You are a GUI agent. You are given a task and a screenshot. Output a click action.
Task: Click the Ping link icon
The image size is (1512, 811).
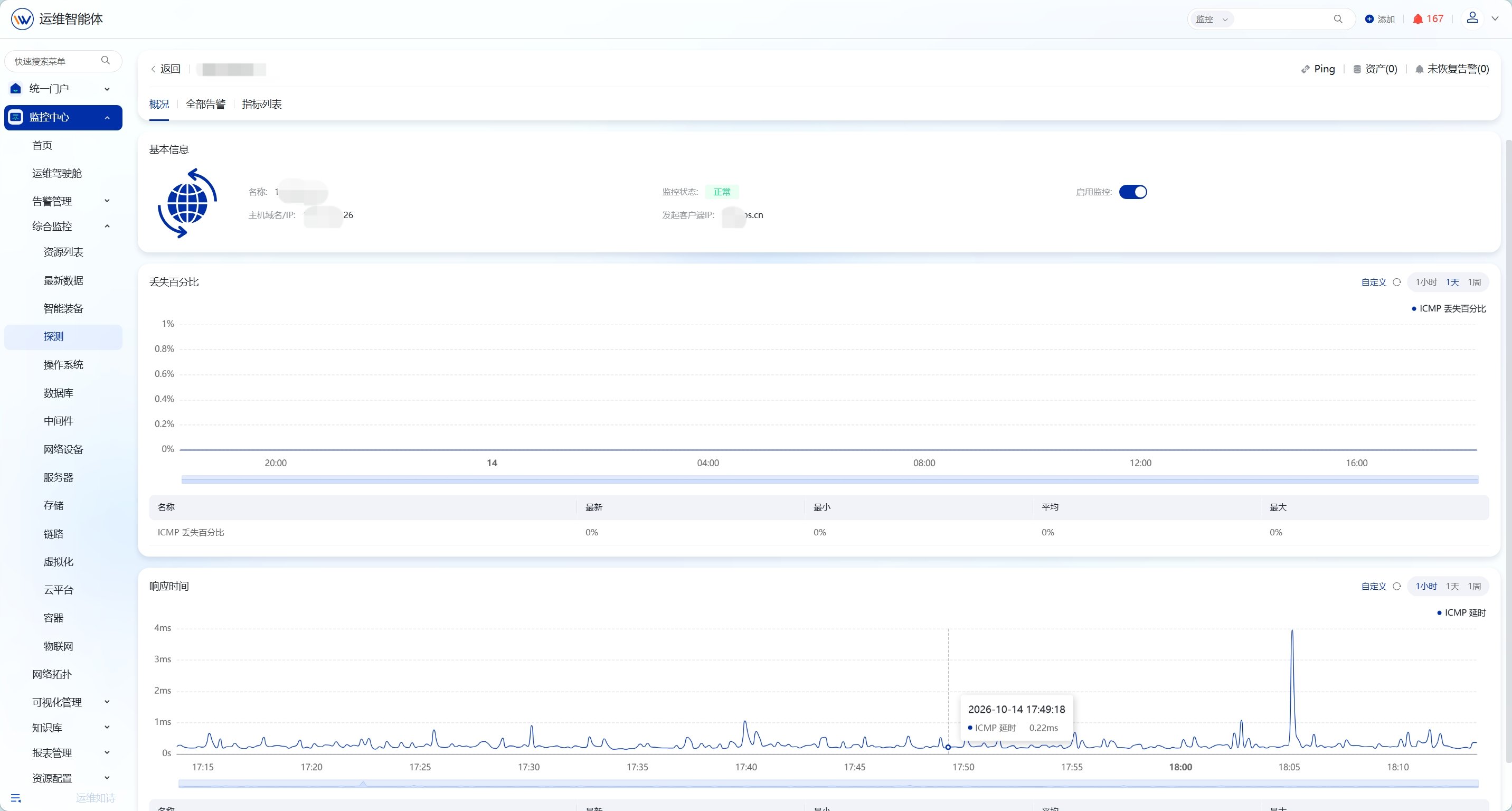1305,69
